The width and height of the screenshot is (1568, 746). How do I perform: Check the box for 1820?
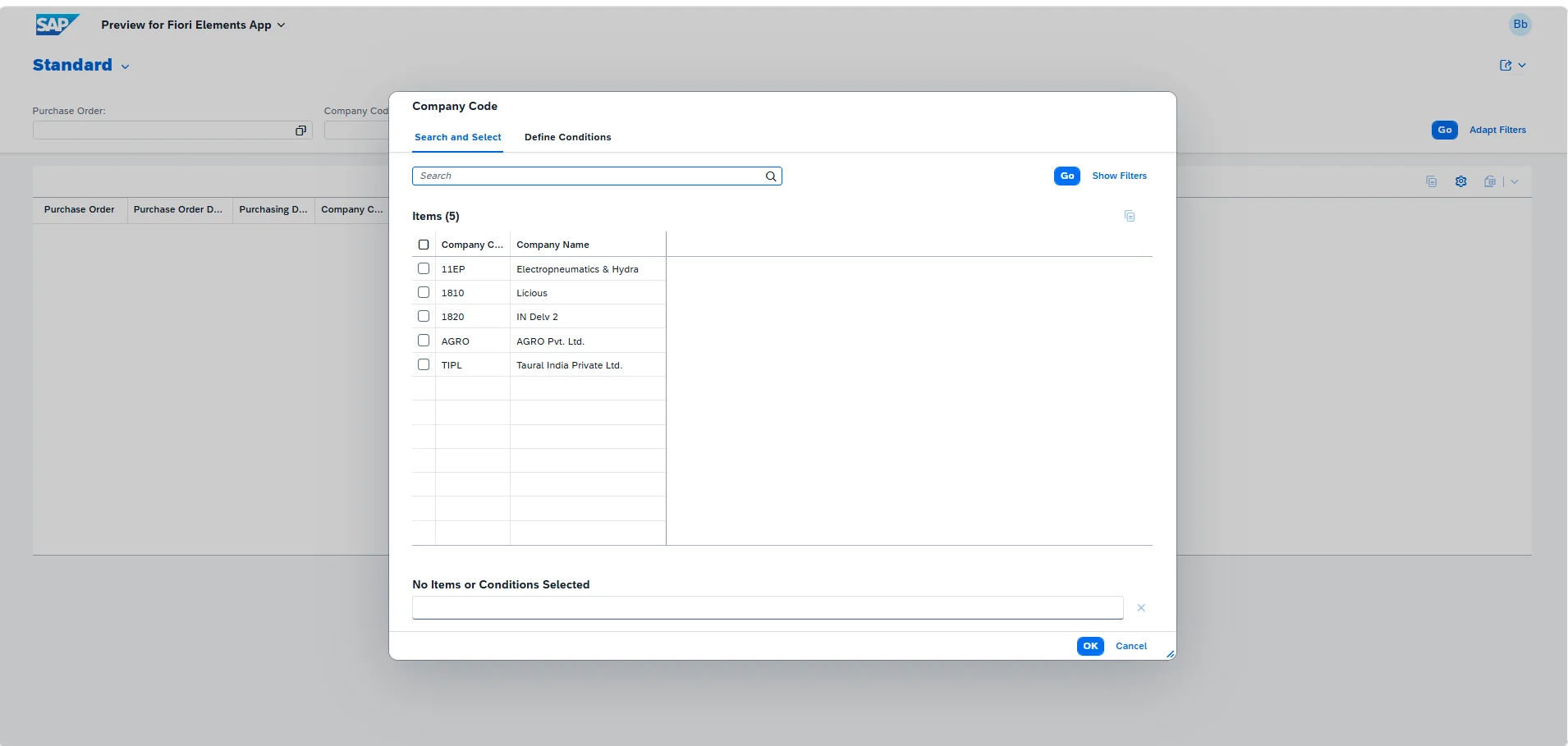coord(424,316)
